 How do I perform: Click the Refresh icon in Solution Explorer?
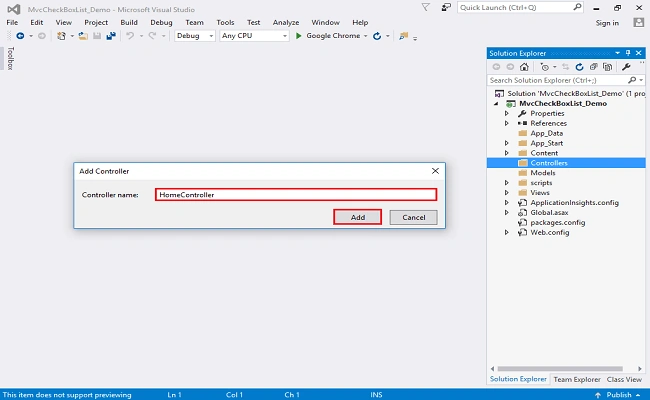[x=580, y=67]
